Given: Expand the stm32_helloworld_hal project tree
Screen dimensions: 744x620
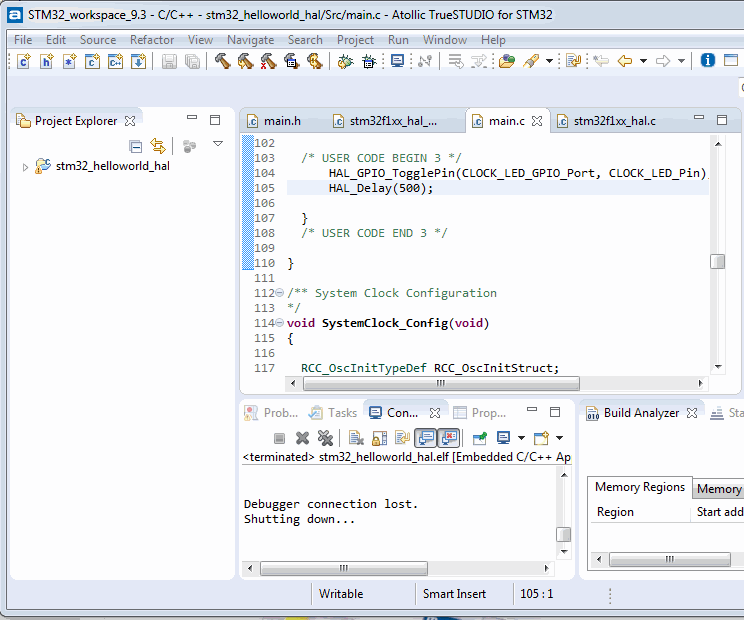Looking at the screenshot, I should click(x=25, y=167).
